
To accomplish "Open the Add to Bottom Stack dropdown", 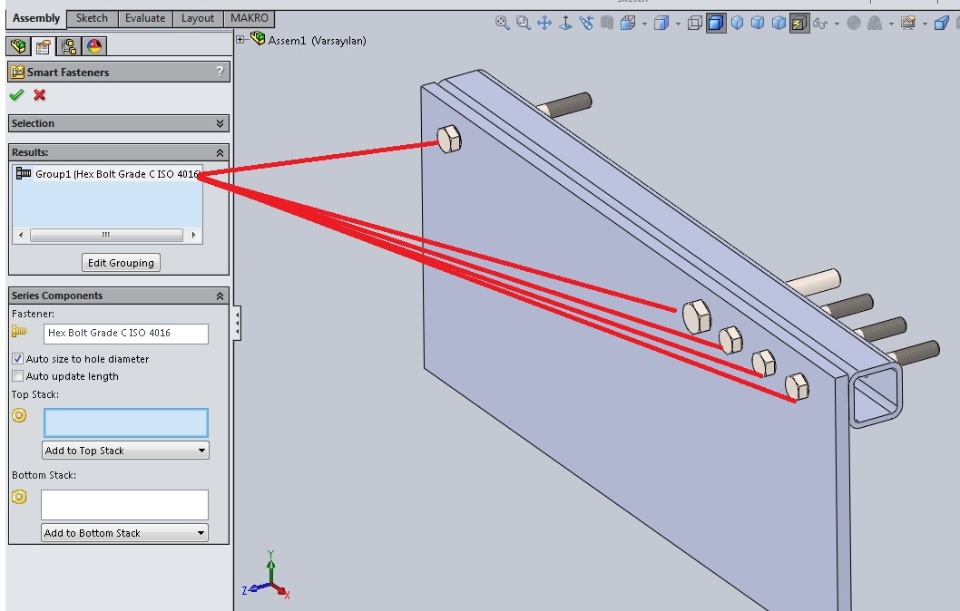I will (125, 533).
